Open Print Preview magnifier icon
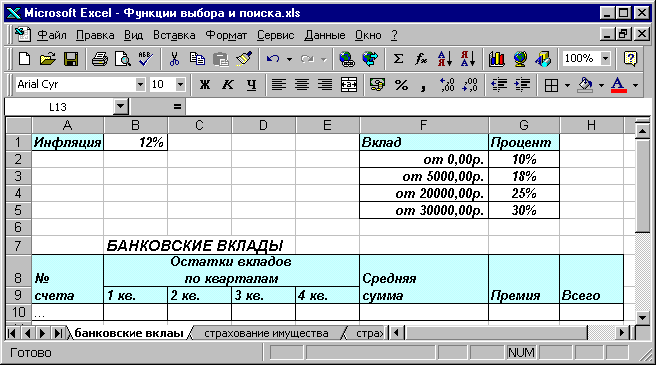The image size is (656, 365). coord(123,59)
